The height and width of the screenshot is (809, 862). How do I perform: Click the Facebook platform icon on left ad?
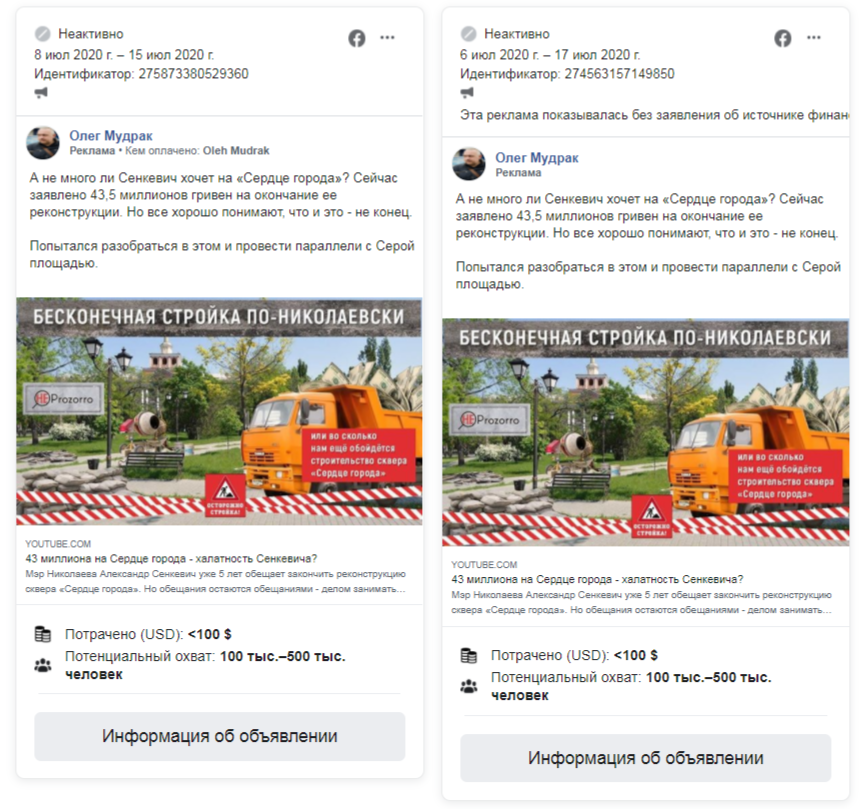coord(357,38)
